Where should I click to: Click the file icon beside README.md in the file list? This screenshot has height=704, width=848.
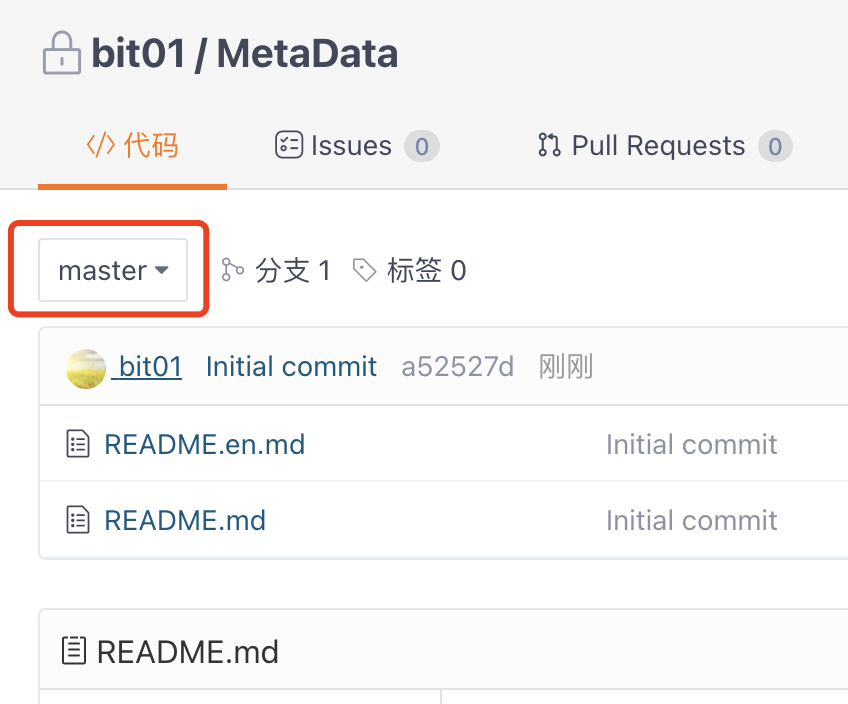click(78, 520)
